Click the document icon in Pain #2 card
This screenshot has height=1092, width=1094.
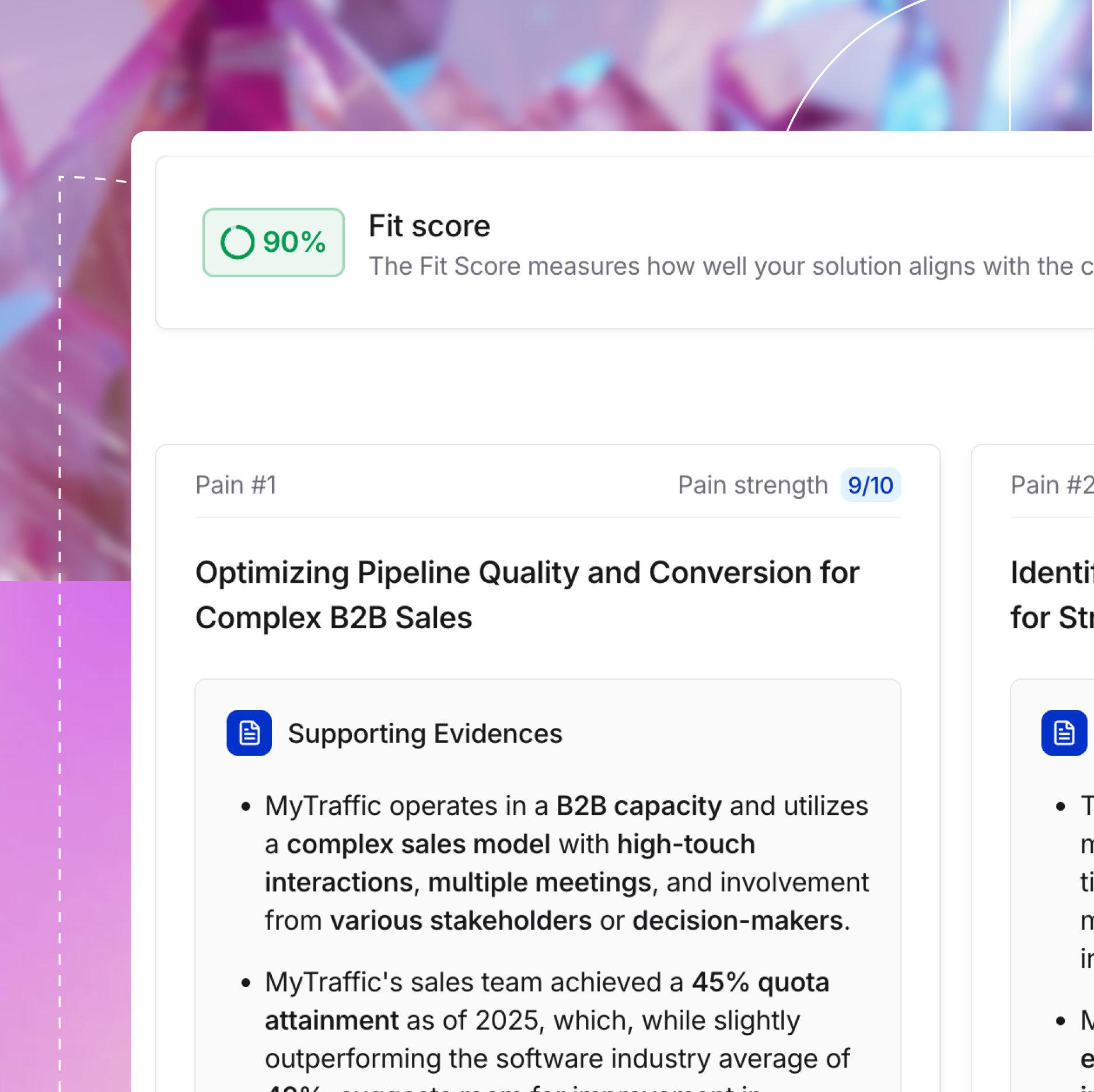tap(1063, 733)
